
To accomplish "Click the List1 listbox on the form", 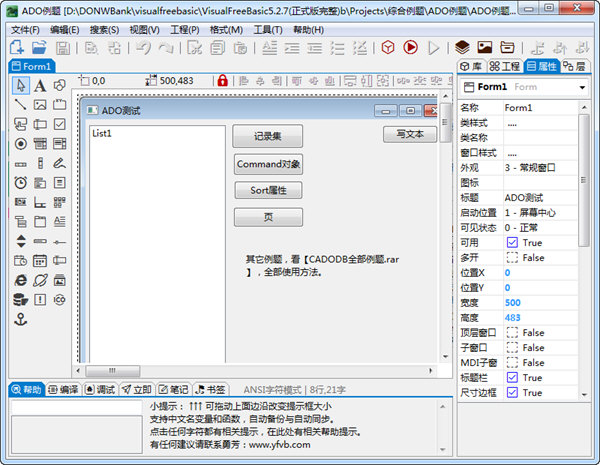I will 157,243.
